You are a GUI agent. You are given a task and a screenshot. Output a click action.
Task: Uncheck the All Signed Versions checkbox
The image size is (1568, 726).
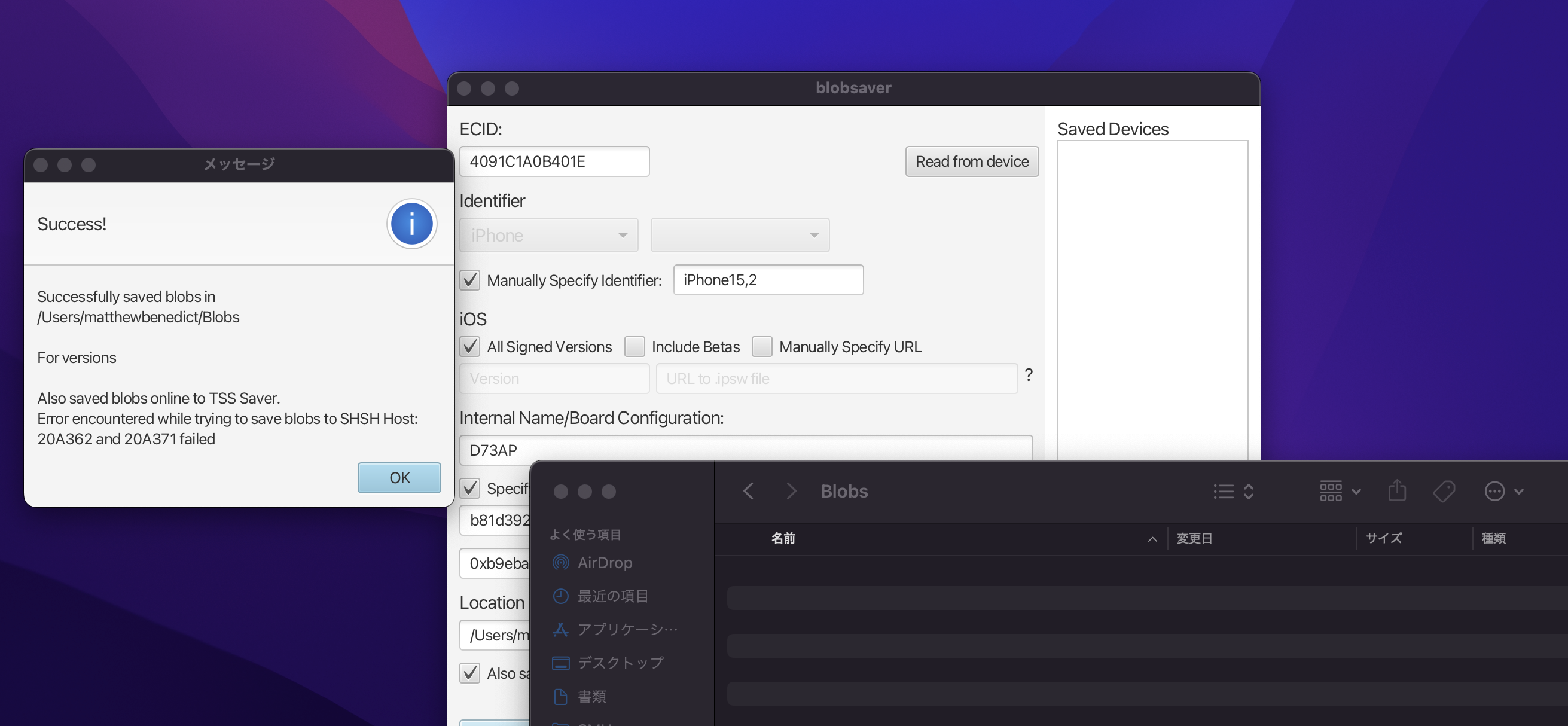tap(469, 346)
